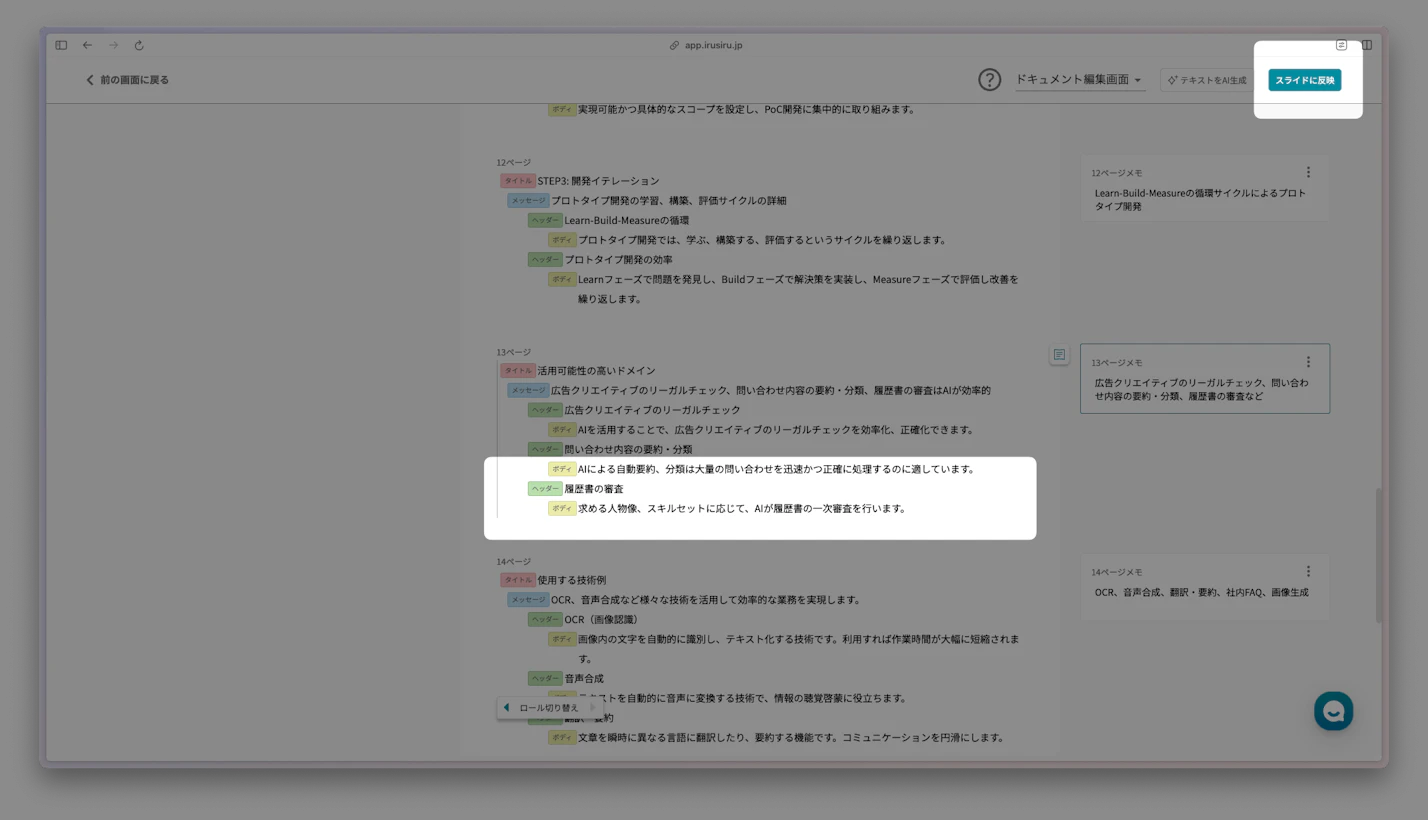Screen dimensions: 1428x820
Task: Click the note icon beside 13ページメモ
Action: point(1059,355)
